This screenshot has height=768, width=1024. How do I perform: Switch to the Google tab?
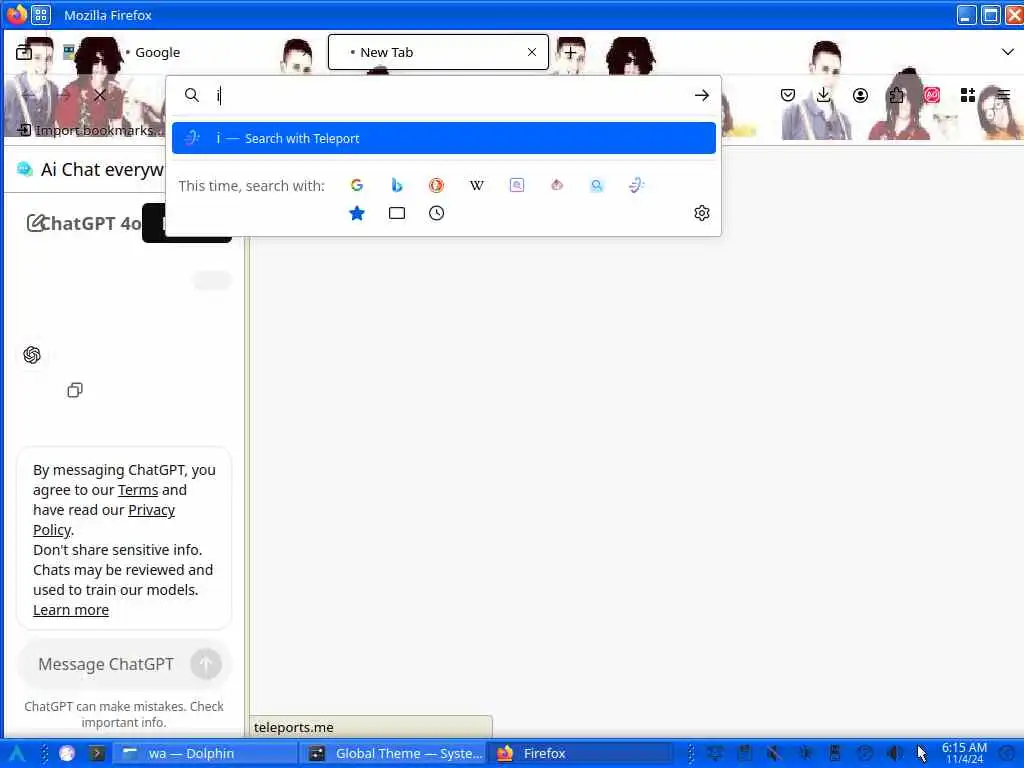point(157,52)
